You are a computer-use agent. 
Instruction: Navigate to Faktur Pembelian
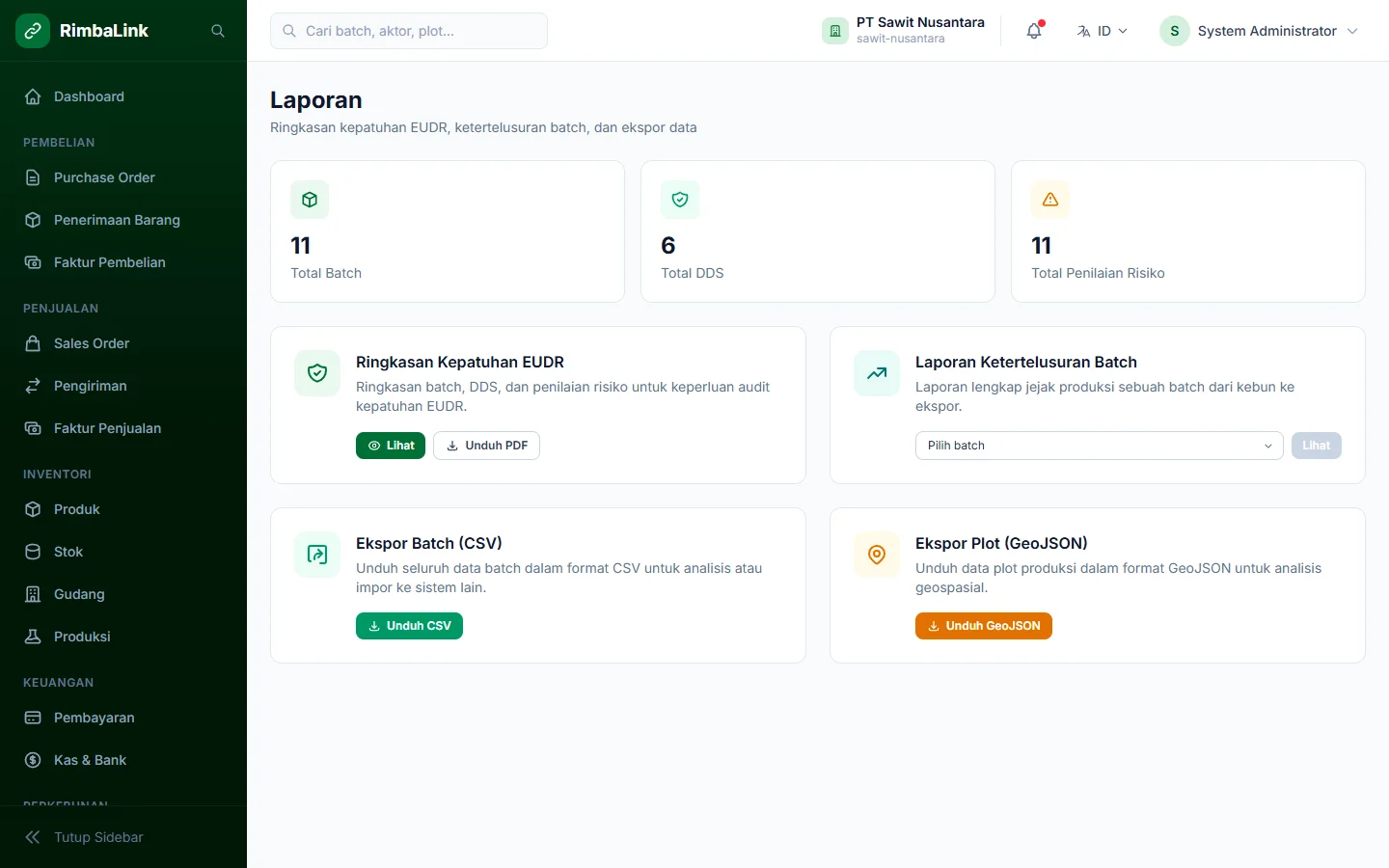(123, 262)
